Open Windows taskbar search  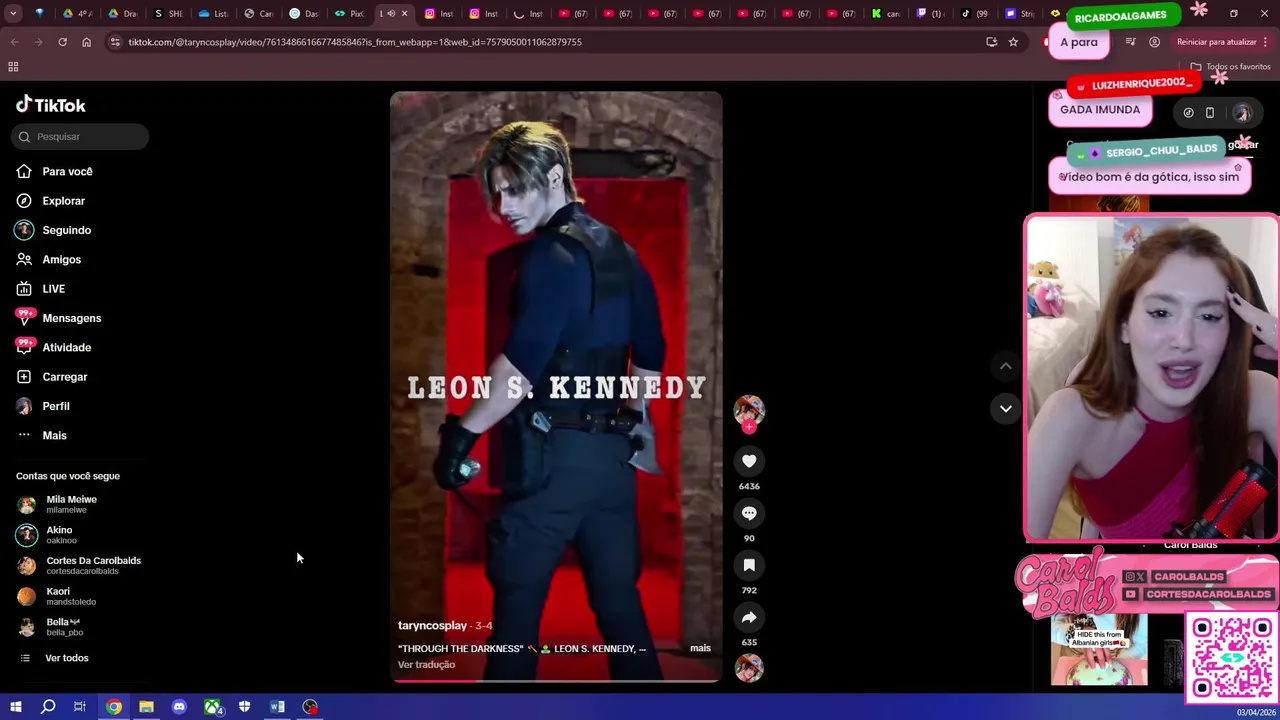pos(48,707)
